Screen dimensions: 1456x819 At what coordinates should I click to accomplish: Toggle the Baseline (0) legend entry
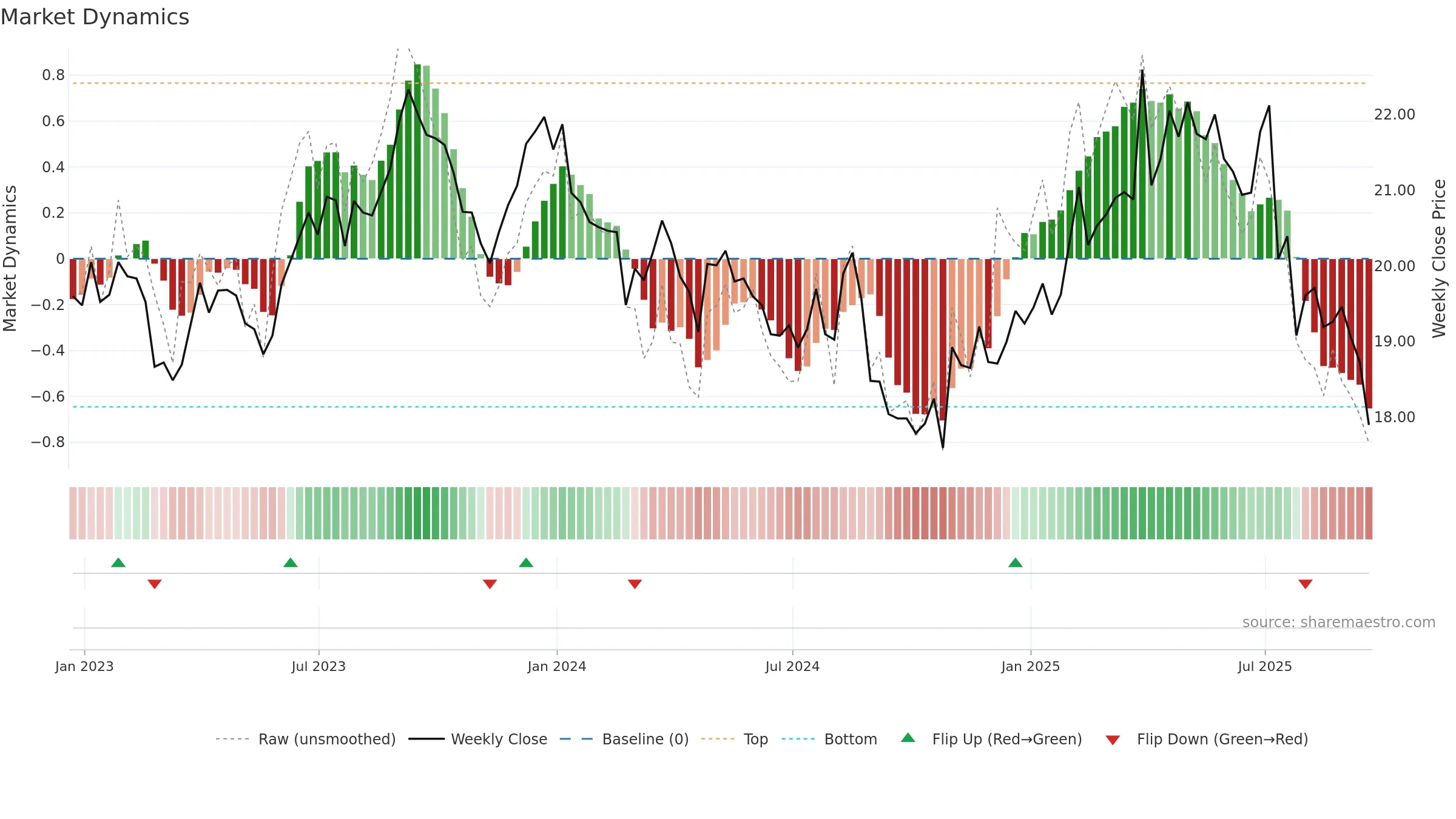click(624, 739)
